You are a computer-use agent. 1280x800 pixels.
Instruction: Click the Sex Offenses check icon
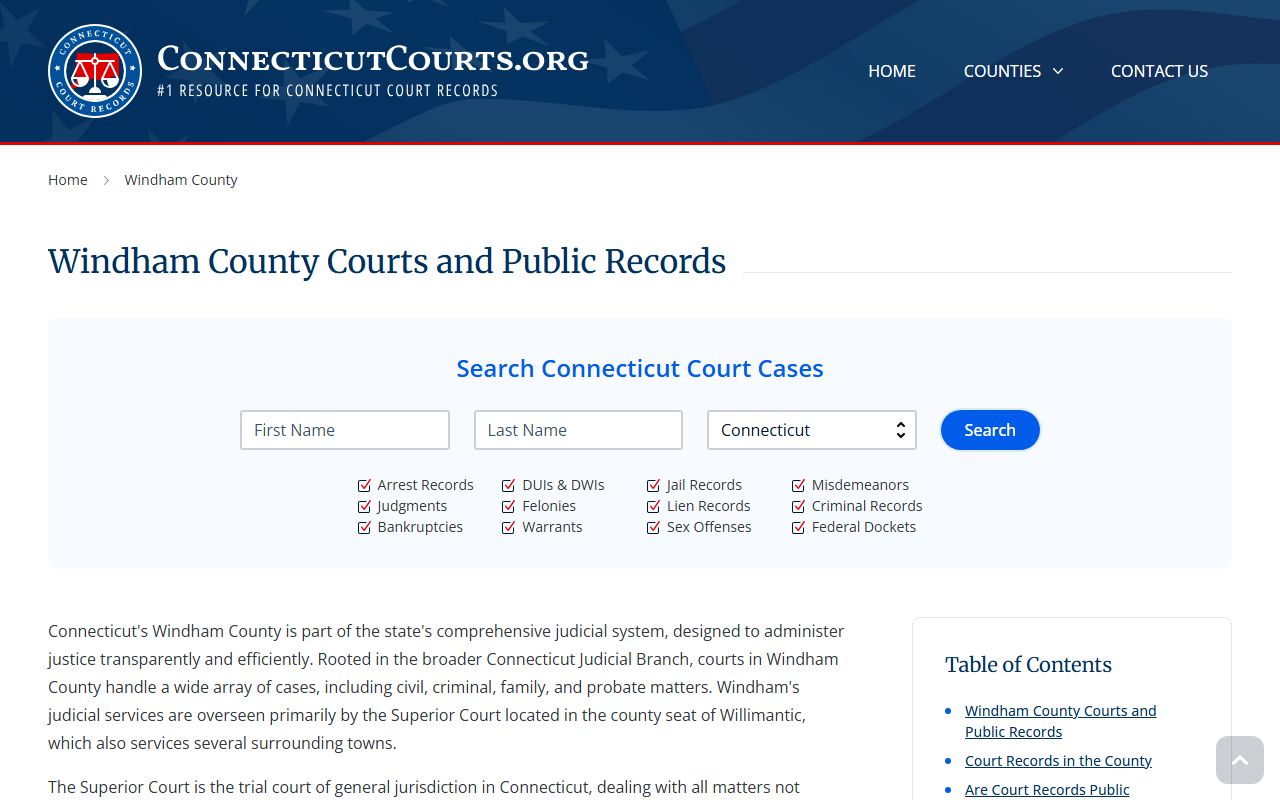[x=654, y=527]
